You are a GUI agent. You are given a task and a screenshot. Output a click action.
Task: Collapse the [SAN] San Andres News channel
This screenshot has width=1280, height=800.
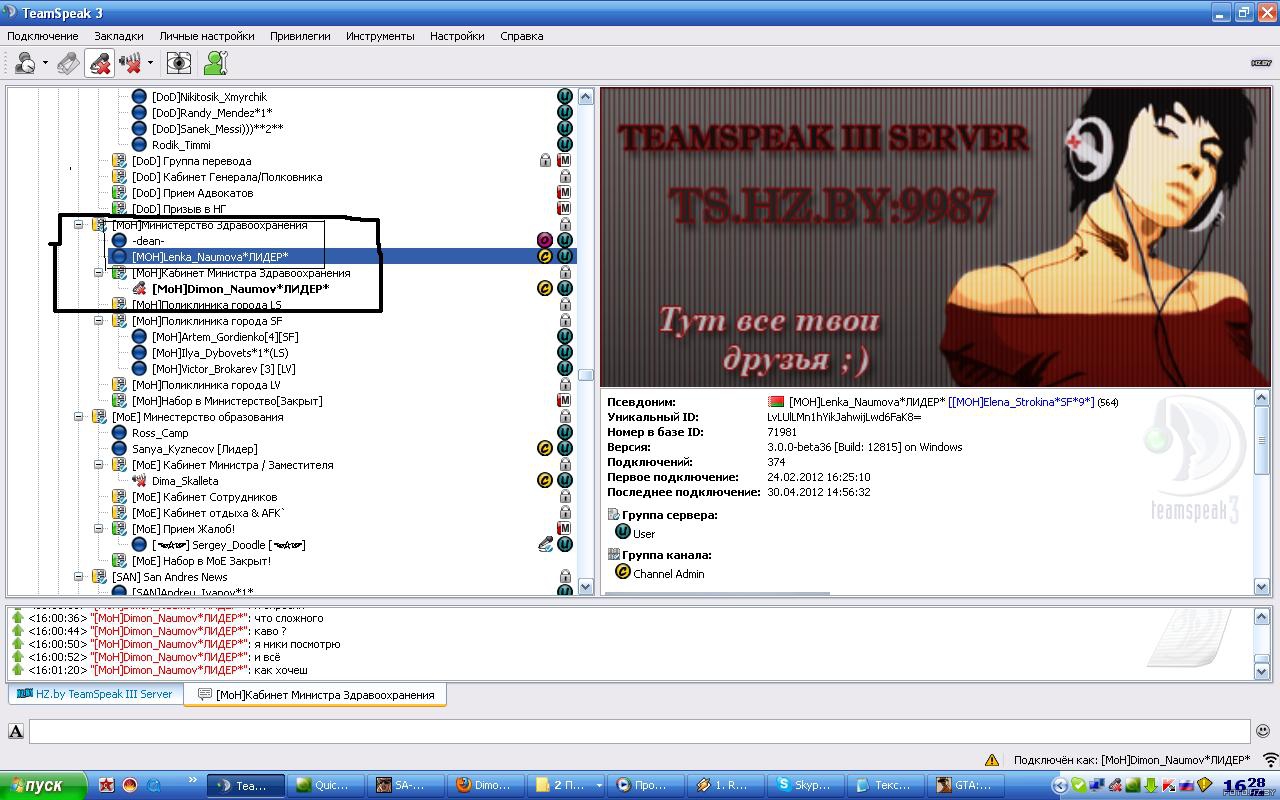click(79, 577)
